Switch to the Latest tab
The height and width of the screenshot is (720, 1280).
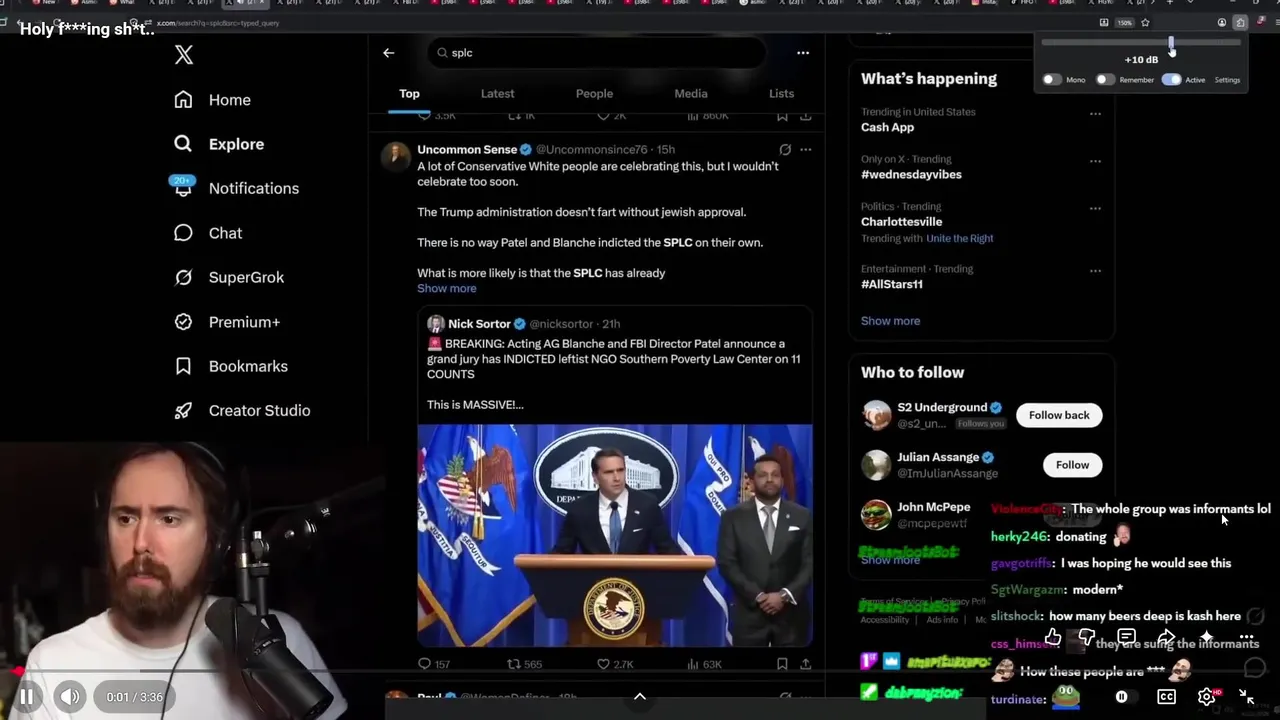tap(497, 94)
